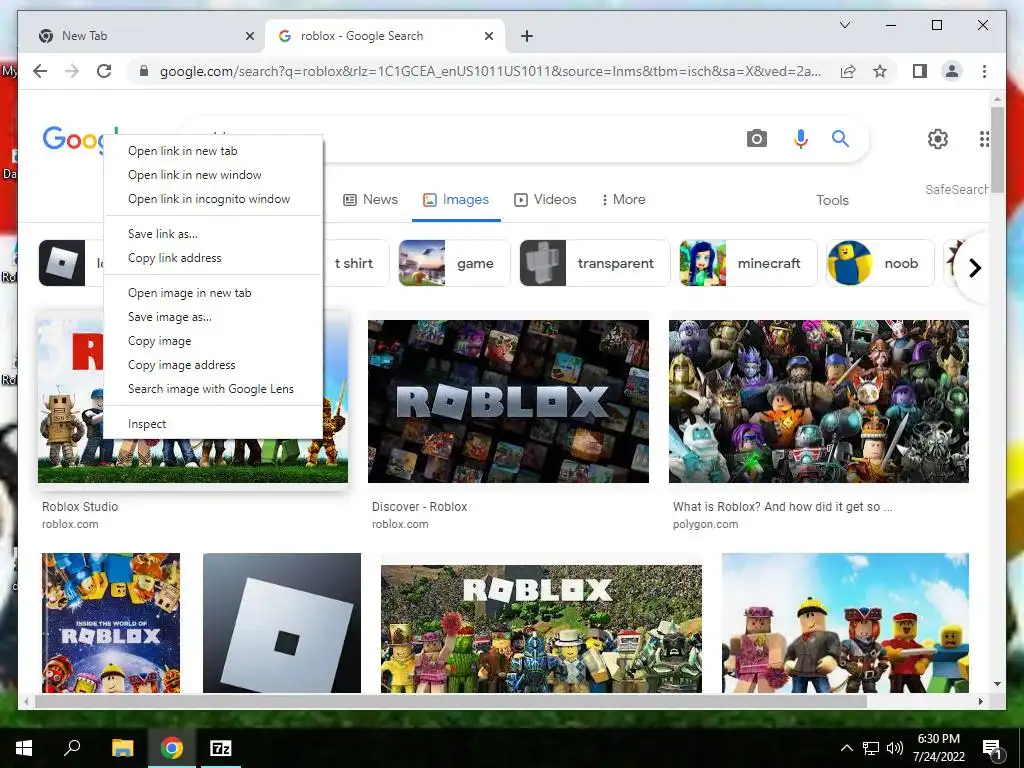Click the horizontal page scrollbar
Viewport: 1024px width, 768px height.
coord(451,701)
